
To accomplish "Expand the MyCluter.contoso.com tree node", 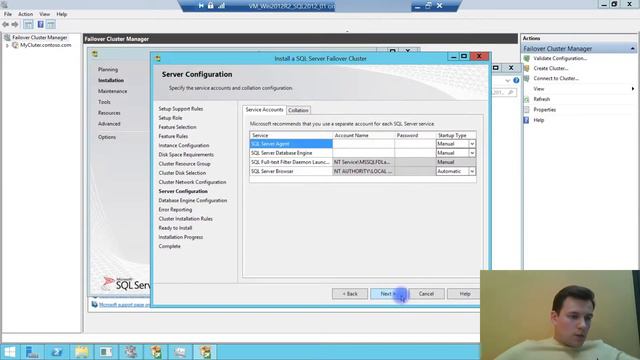I will (7, 46).
